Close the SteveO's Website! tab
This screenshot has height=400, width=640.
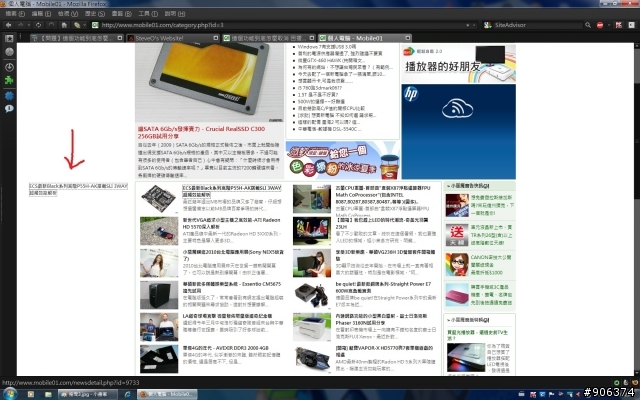[216, 38]
